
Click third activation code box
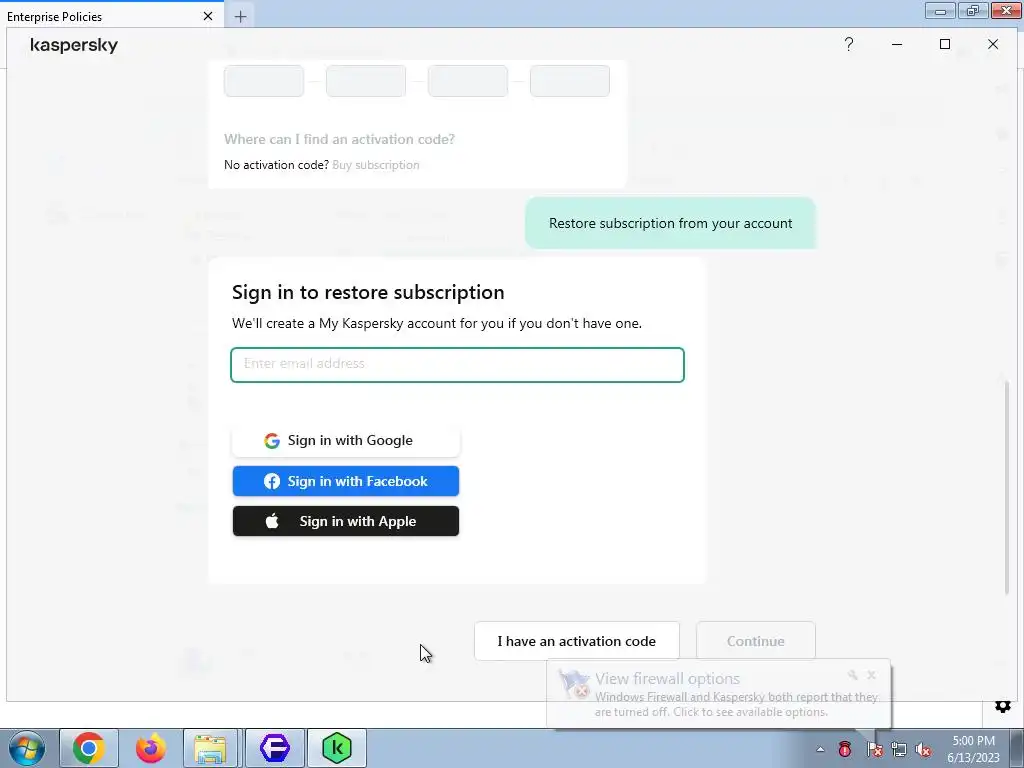point(468,81)
